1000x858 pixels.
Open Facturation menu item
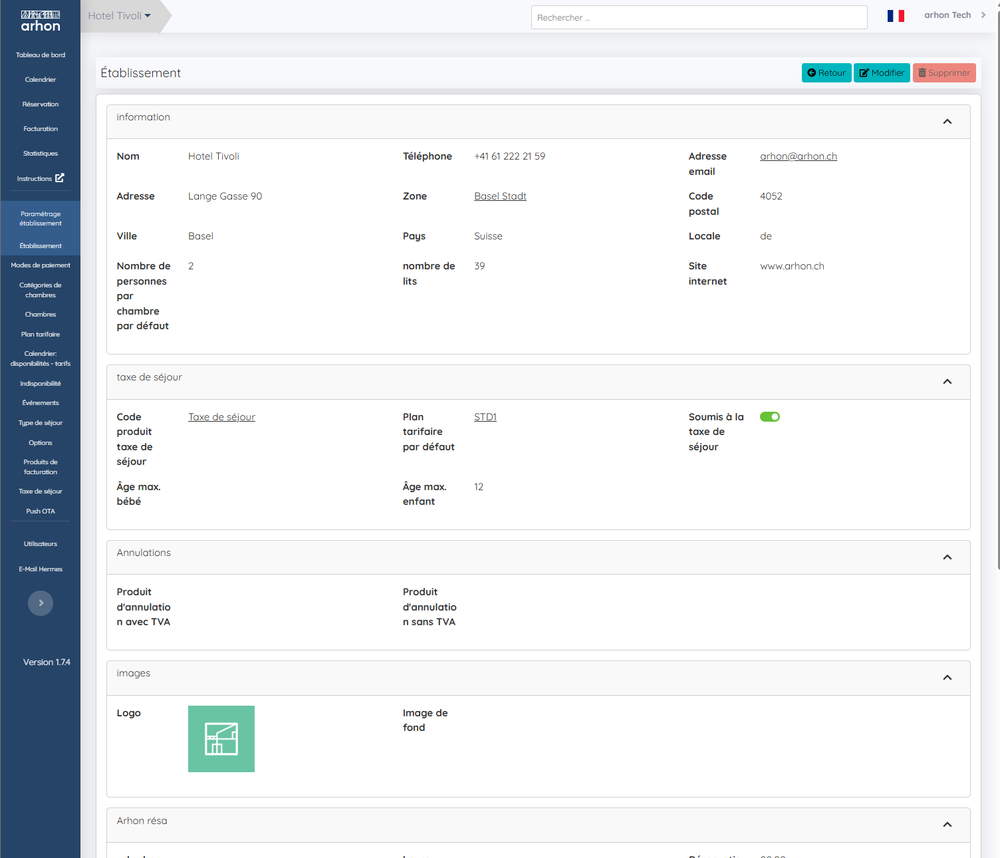pyautogui.click(x=40, y=129)
